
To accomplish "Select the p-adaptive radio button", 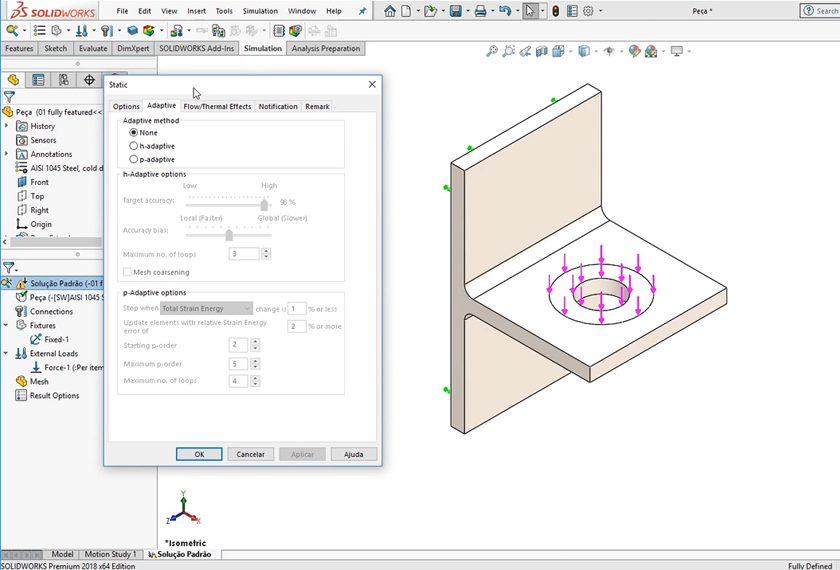I will 134,159.
